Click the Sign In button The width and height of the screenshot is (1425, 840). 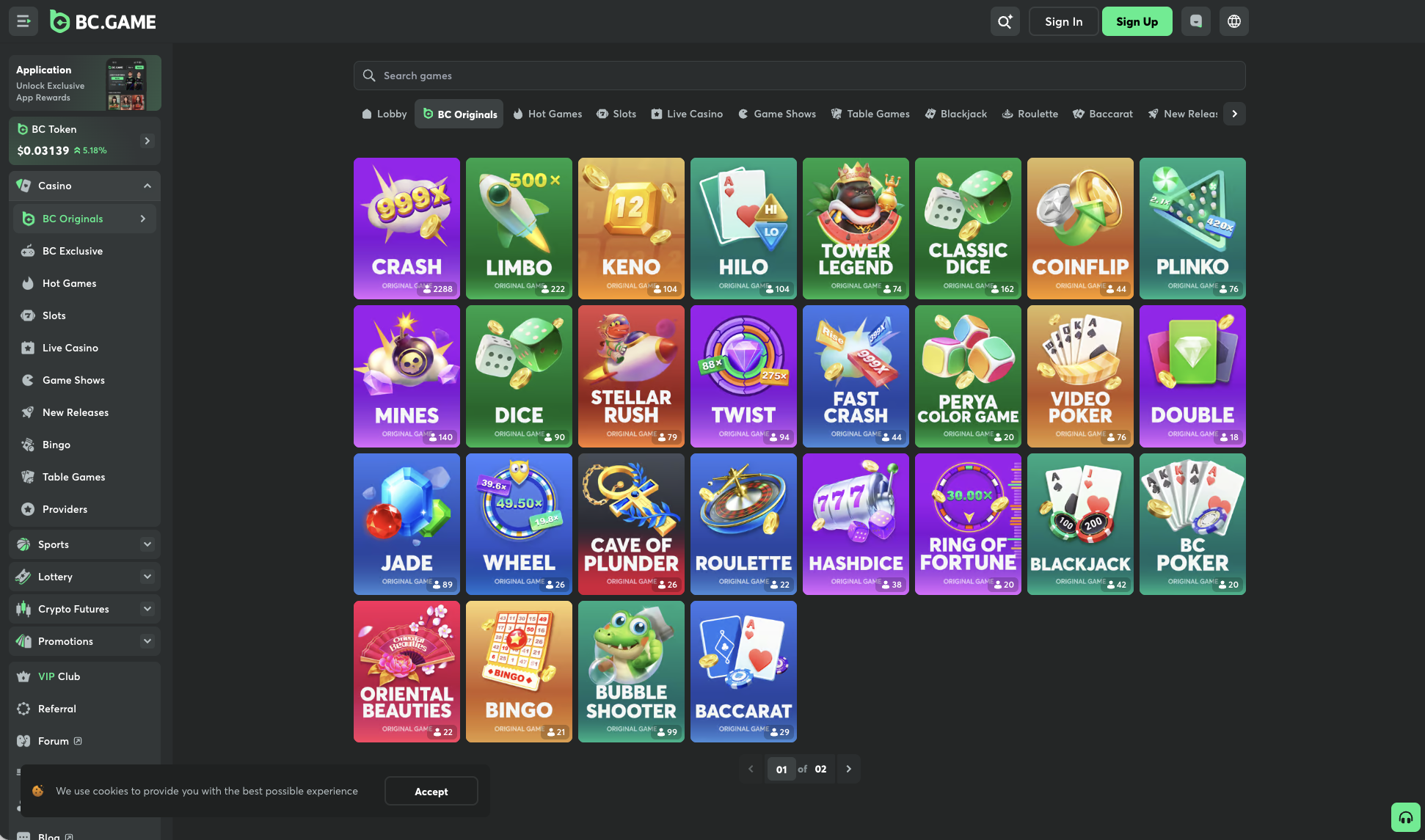[1063, 21]
